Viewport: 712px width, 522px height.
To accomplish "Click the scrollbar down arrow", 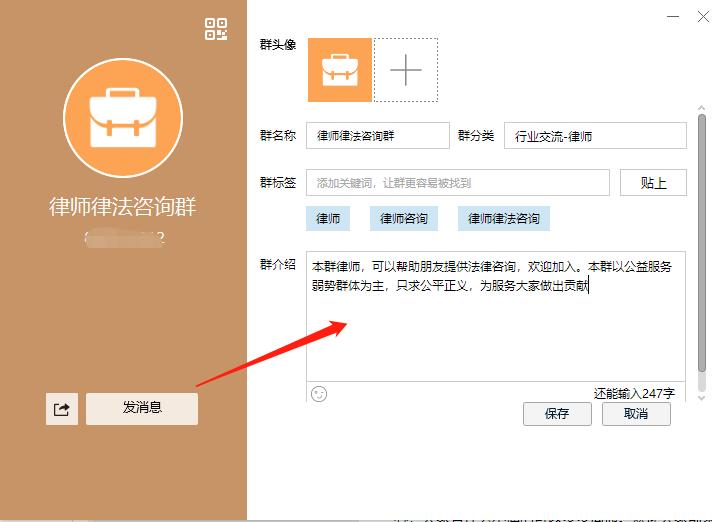I will (x=702, y=398).
